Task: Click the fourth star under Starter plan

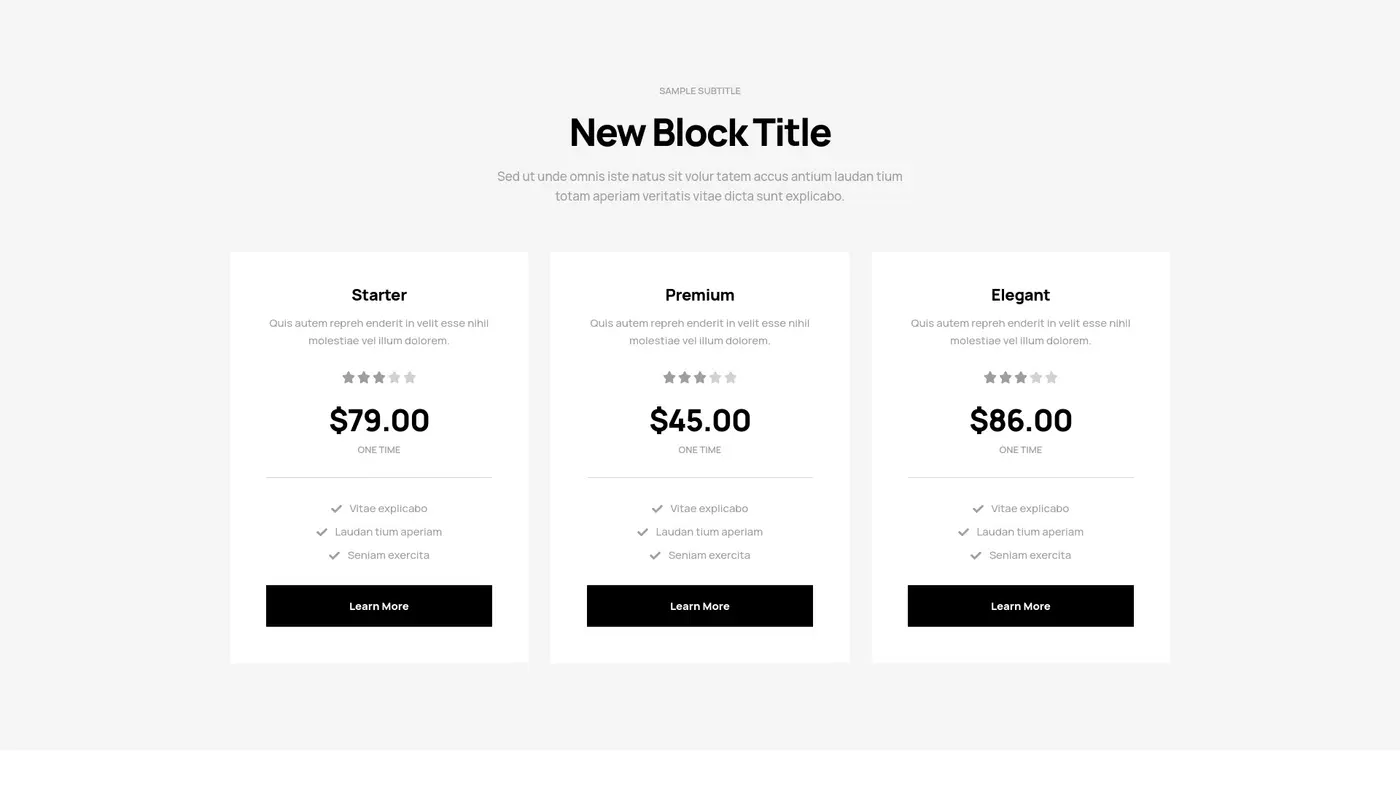Action: (x=394, y=377)
